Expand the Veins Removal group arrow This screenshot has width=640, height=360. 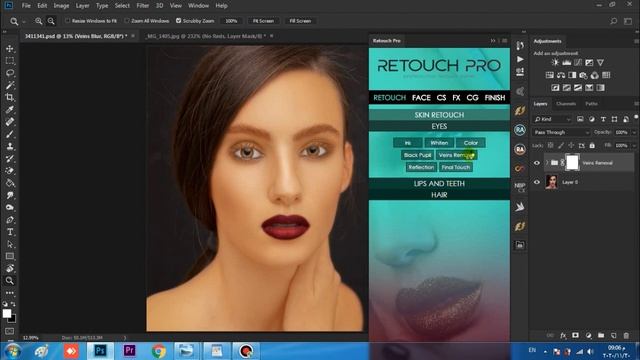pos(547,163)
